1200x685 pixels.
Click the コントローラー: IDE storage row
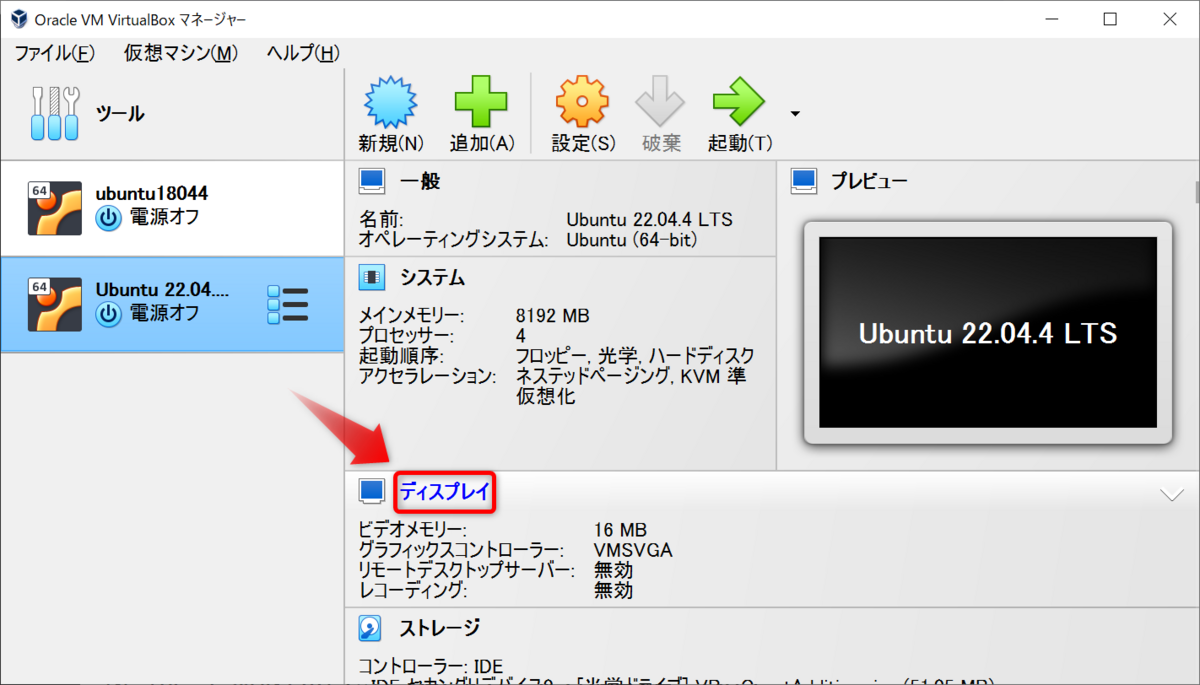point(431,666)
